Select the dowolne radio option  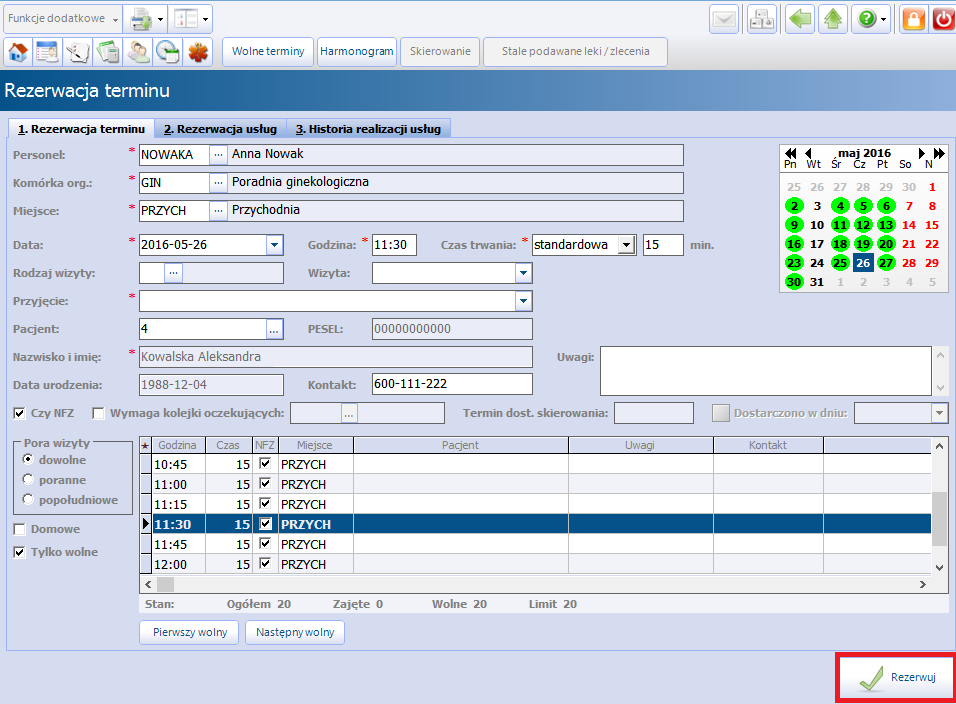pyautogui.click(x=27, y=459)
